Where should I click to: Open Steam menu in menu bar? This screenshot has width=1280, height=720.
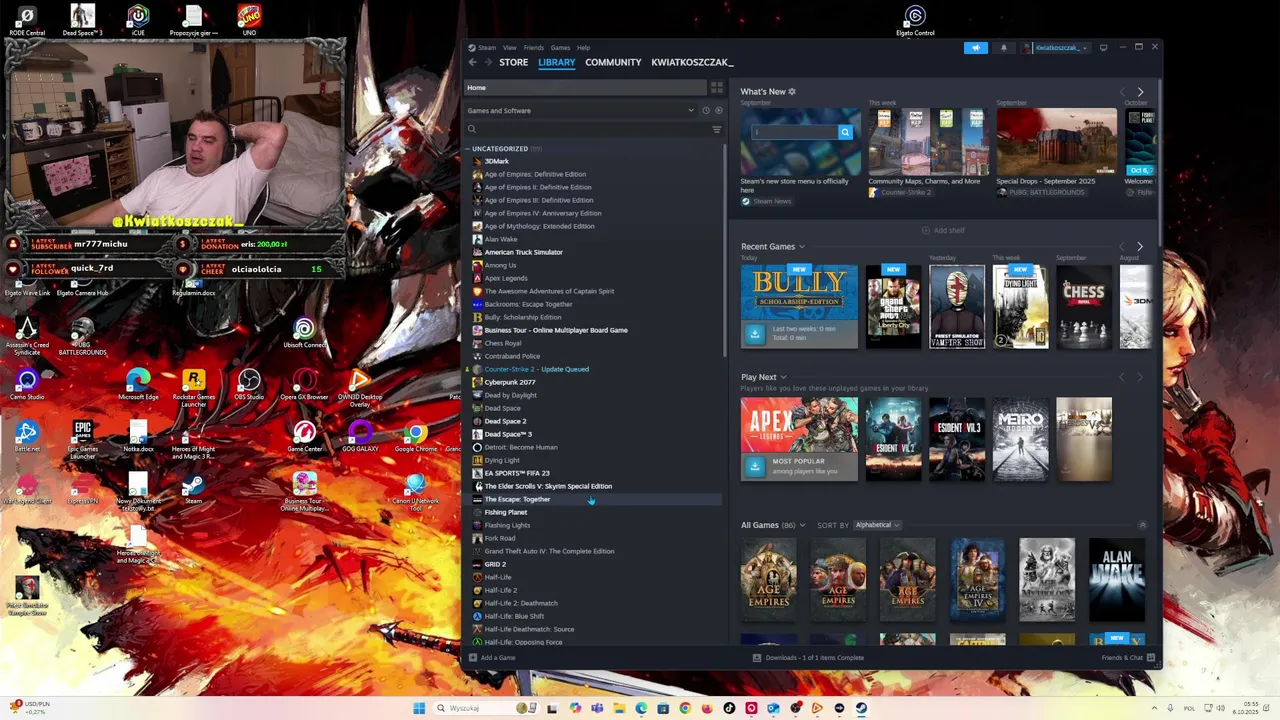tap(487, 47)
